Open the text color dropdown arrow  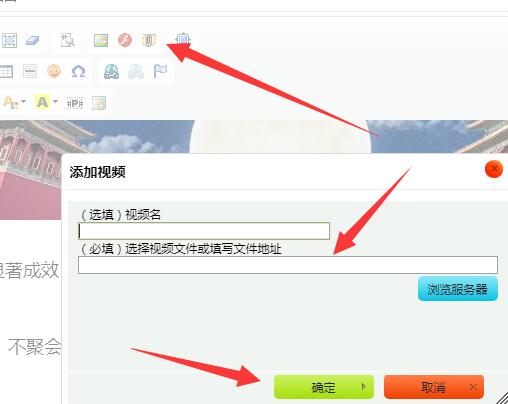(x=23, y=101)
